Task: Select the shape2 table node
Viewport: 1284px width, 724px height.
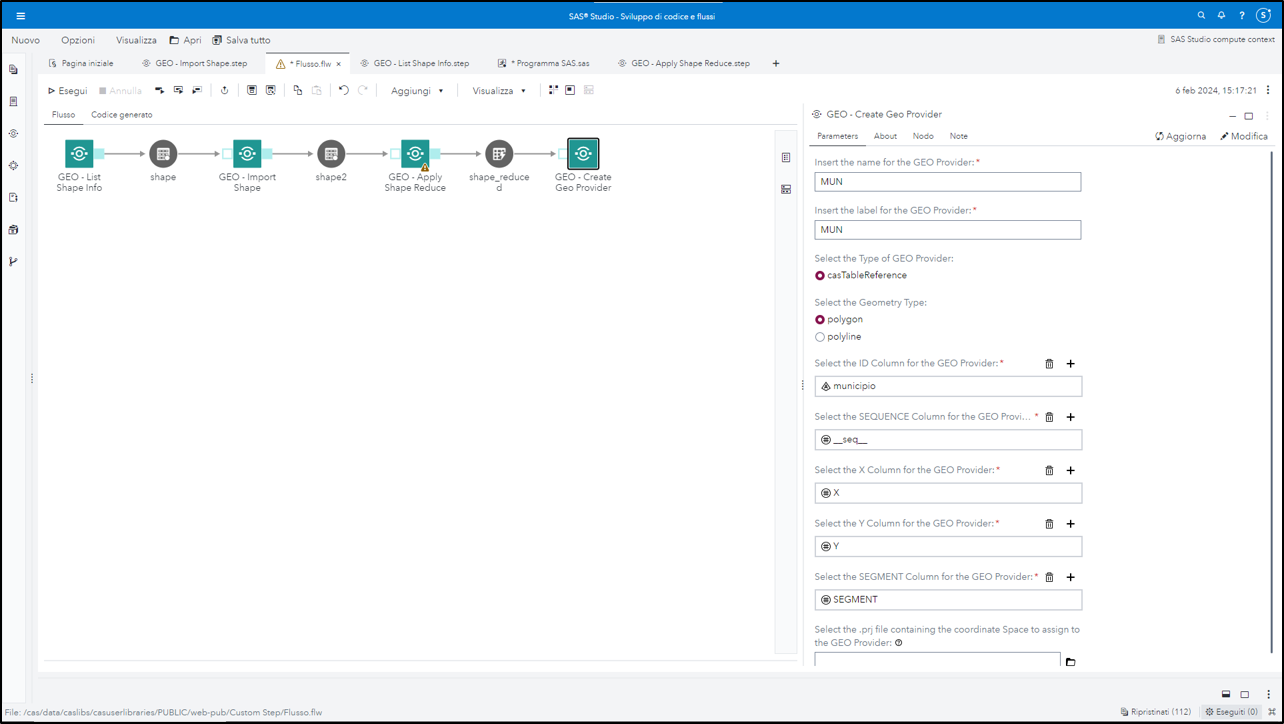Action: (331, 154)
